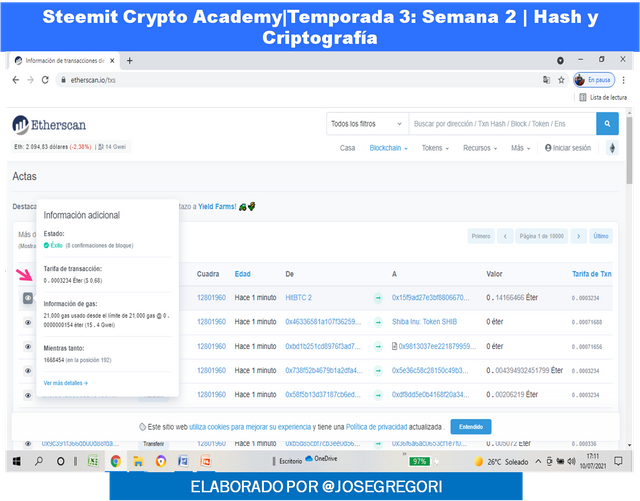Open HitBTC 2 sender address link
The width and height of the screenshot is (640, 501).
click(x=298, y=298)
